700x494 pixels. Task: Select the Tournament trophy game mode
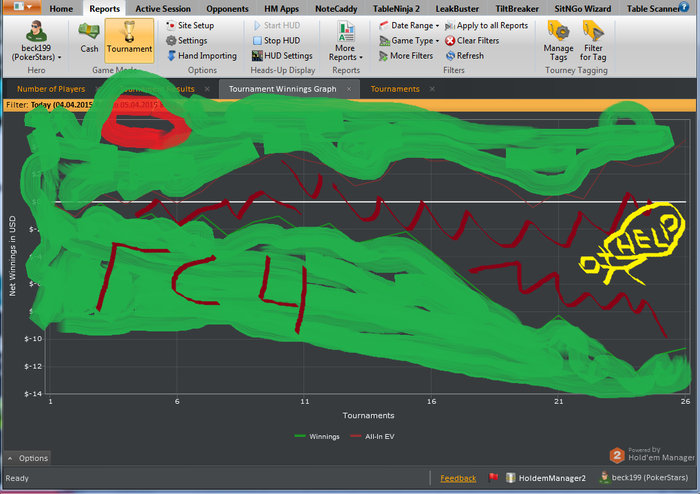click(x=129, y=40)
